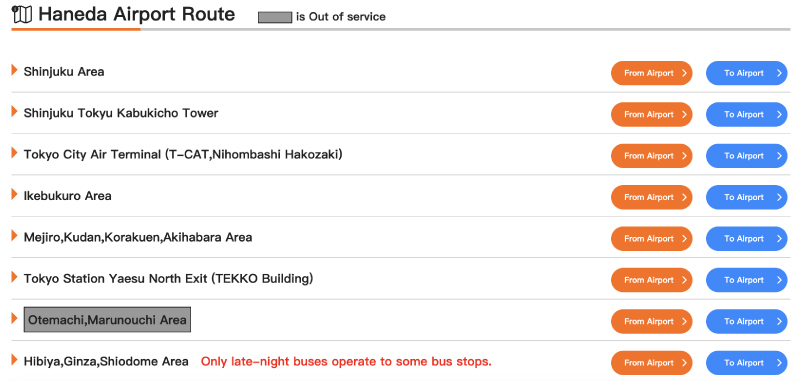
Task: Select From Airport for Hibiya,Ginza,Shiodome Area
Action: [652, 363]
